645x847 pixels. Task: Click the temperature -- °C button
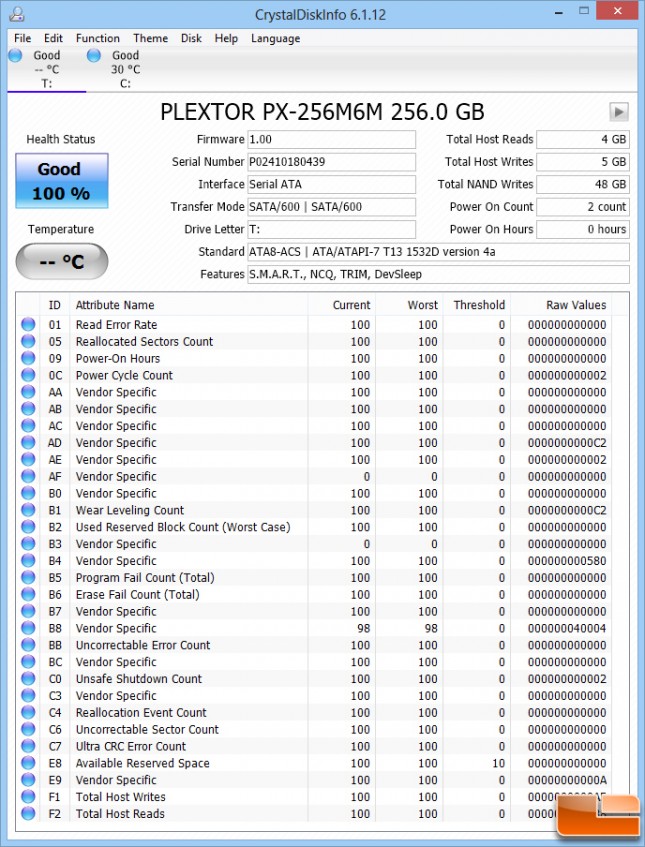tap(62, 261)
